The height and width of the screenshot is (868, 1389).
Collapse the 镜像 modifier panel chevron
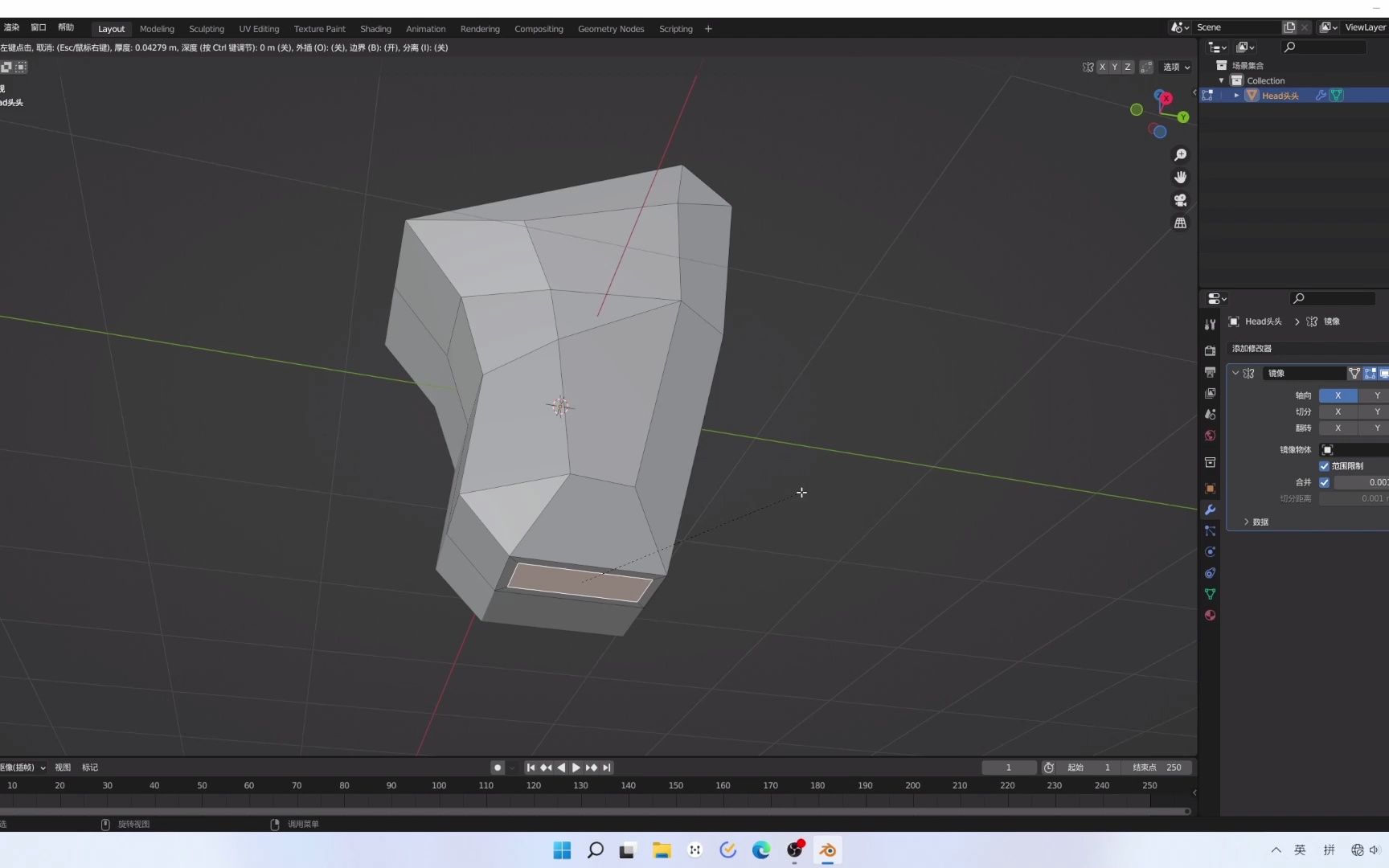(x=1235, y=373)
